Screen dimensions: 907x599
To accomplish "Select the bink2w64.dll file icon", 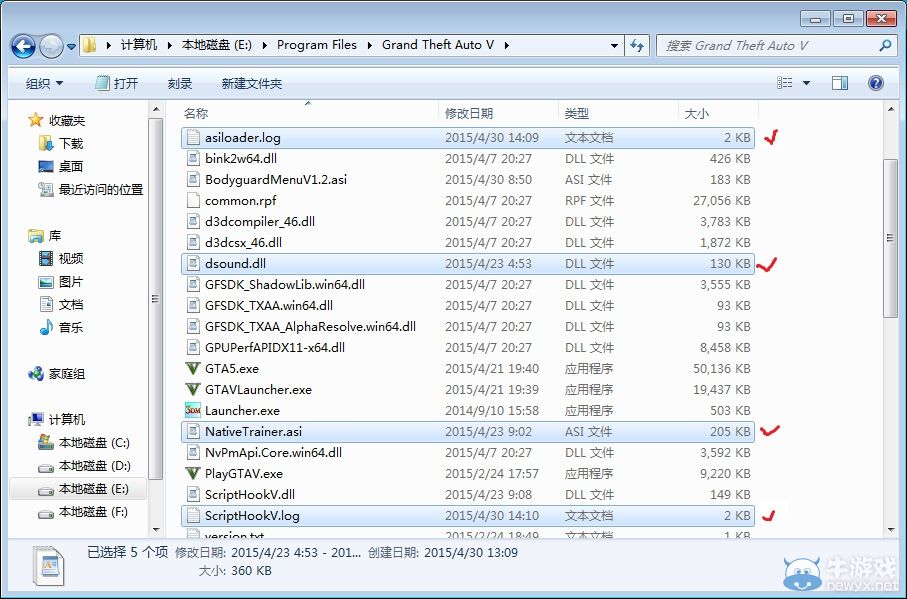I will 193,158.
